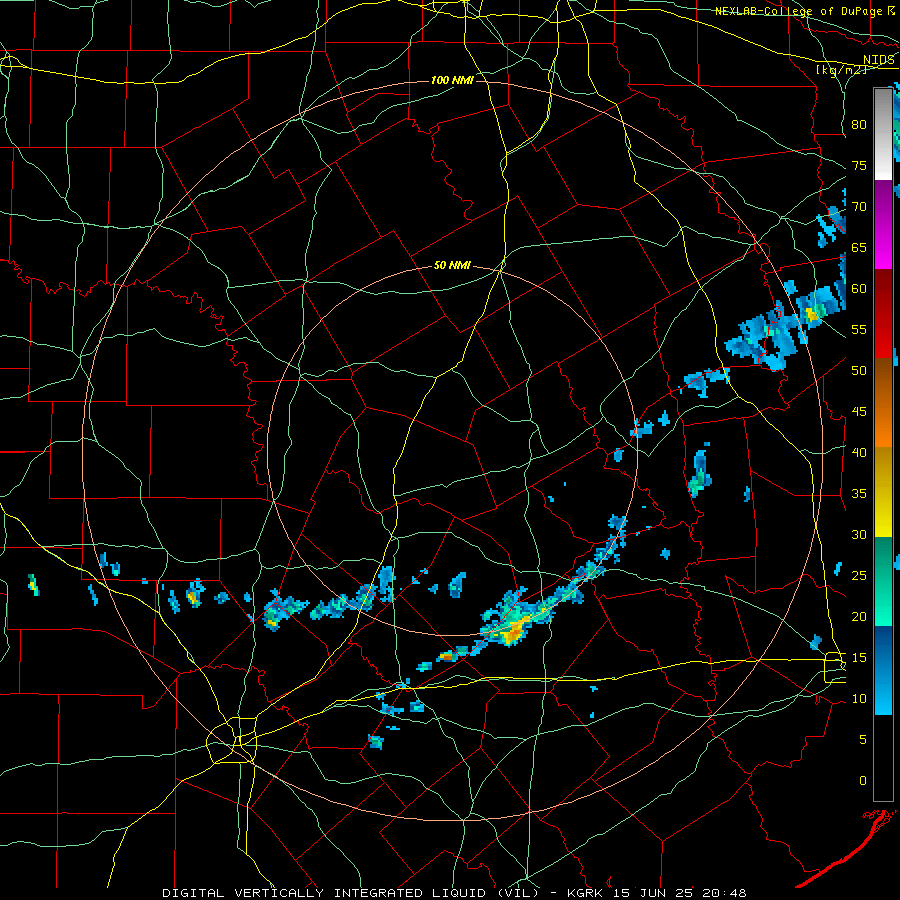900x900 pixels.
Task: Click the blue segment of the color scale
Action: coord(883,670)
